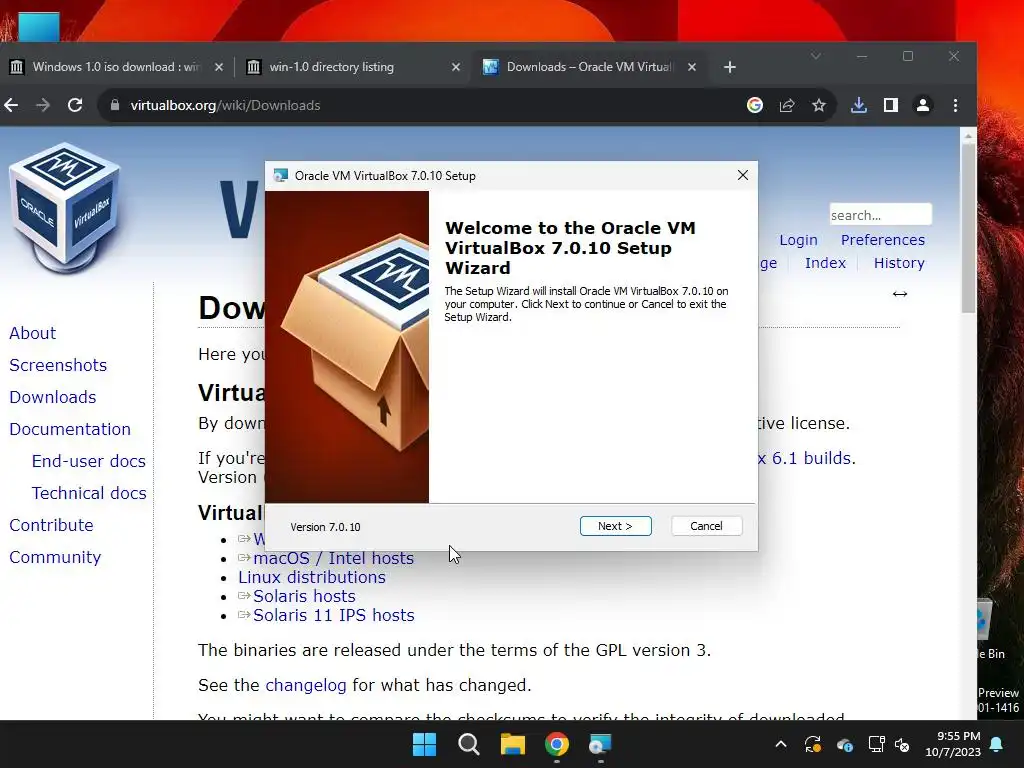The image size is (1024, 768).
Task: Open the 6.1 builds link
Action: [x=805, y=458]
